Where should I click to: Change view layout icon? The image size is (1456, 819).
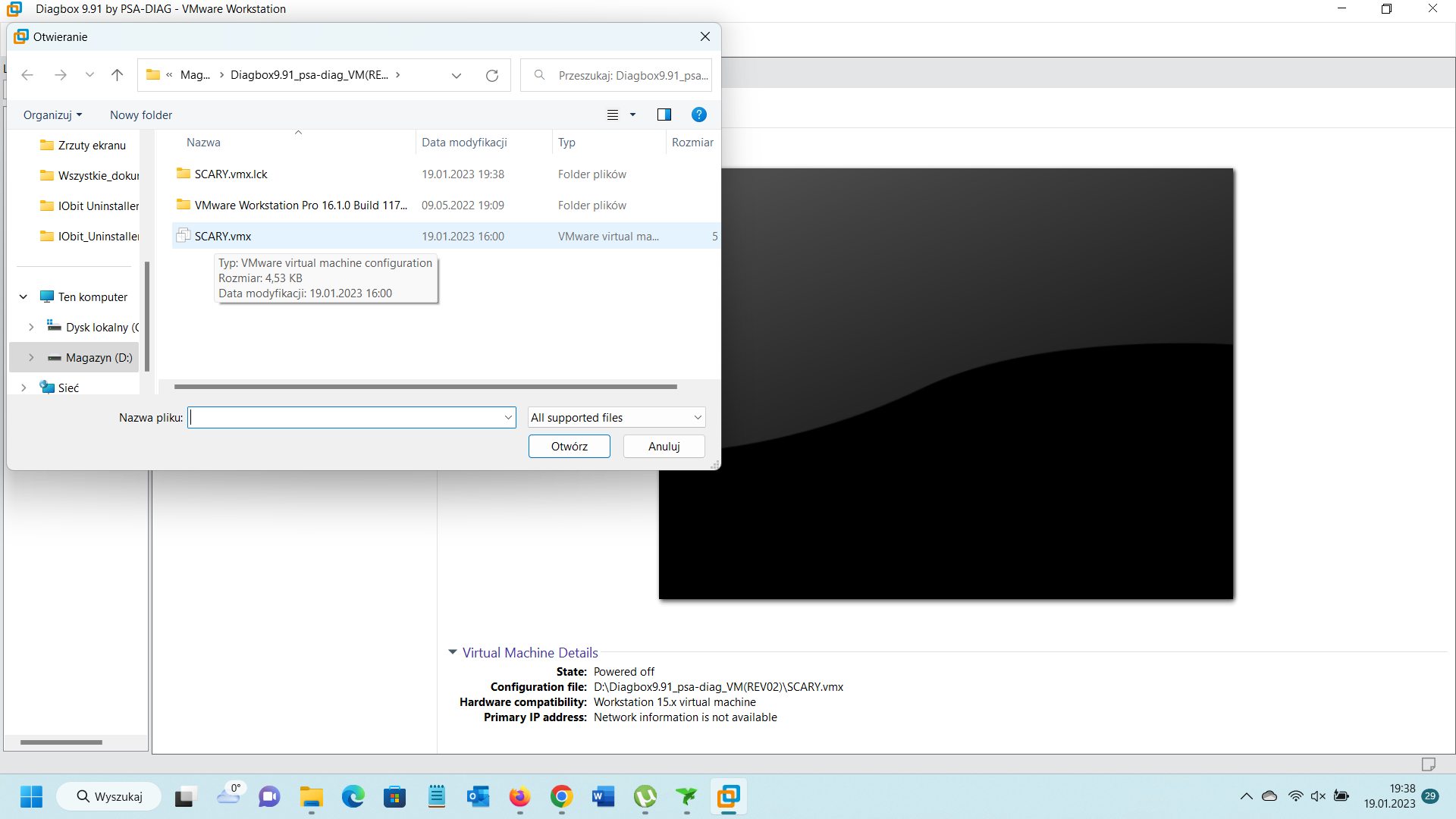pyautogui.click(x=613, y=115)
